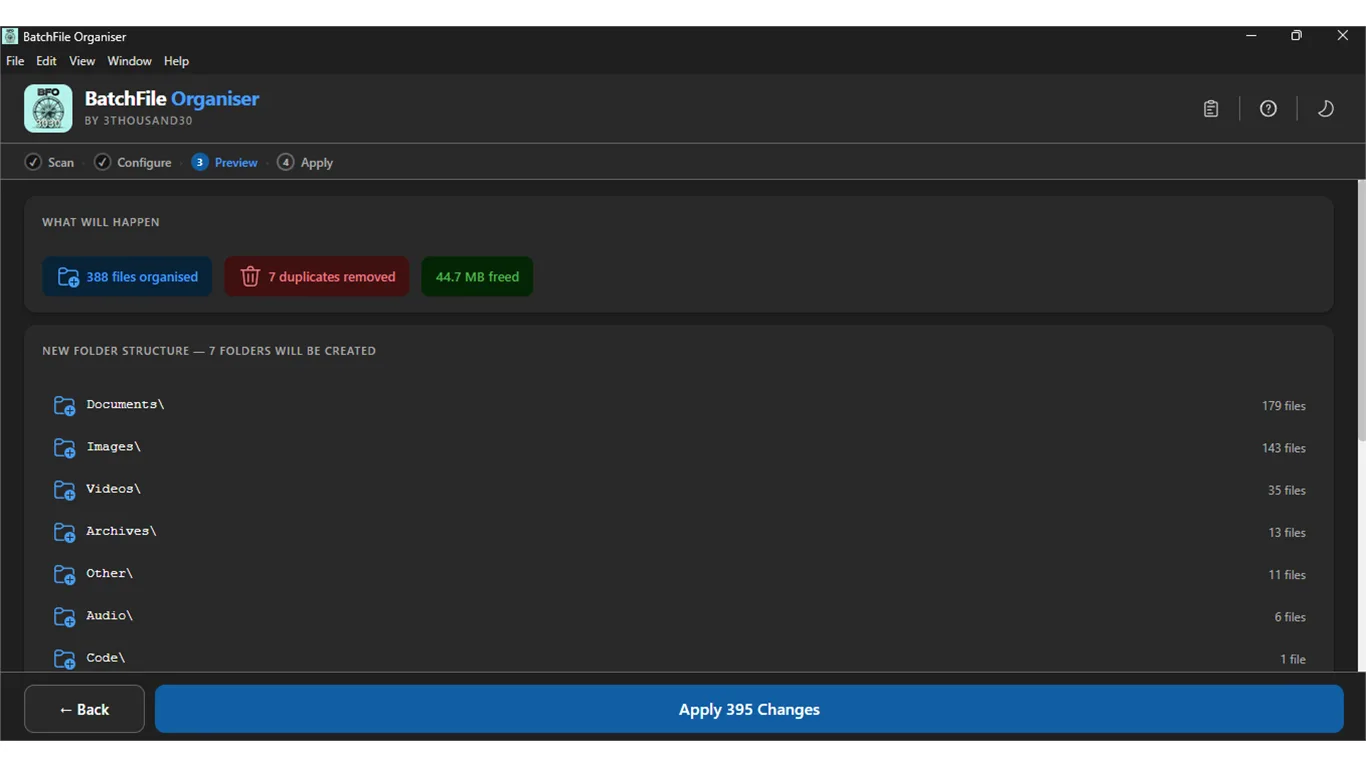The width and height of the screenshot is (1366, 768).
Task: Click the folder icon next to Archives\
Action: (64, 532)
